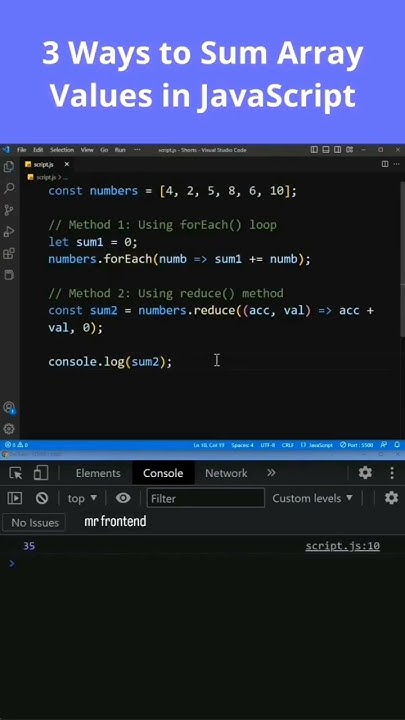Toggle secondary sidebar layout icon in title bar
This screenshot has height=720, width=405.
pyautogui.click(x=338, y=150)
